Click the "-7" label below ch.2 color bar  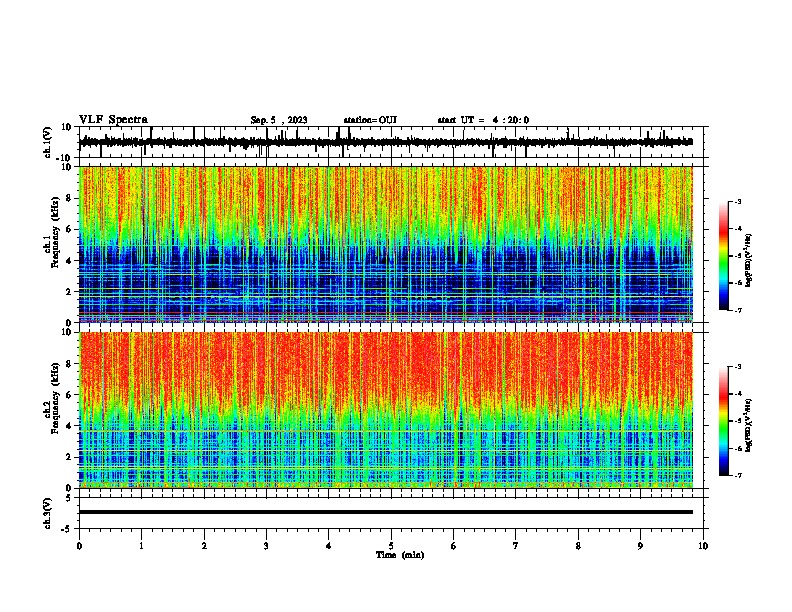click(x=738, y=475)
